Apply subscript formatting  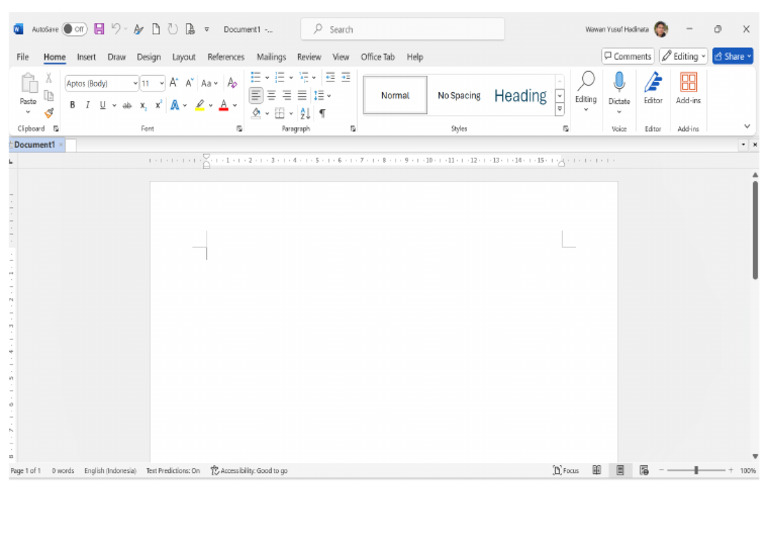pos(143,105)
